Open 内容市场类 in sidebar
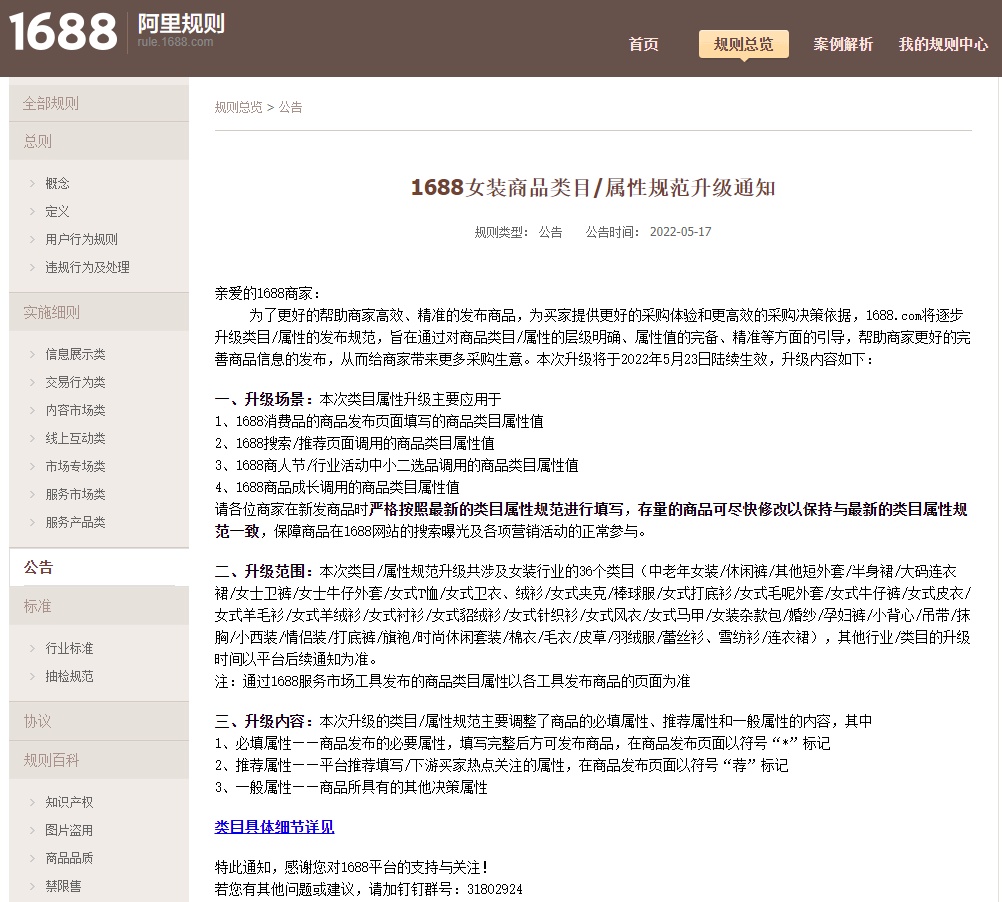The height and width of the screenshot is (902, 1002). click(75, 411)
